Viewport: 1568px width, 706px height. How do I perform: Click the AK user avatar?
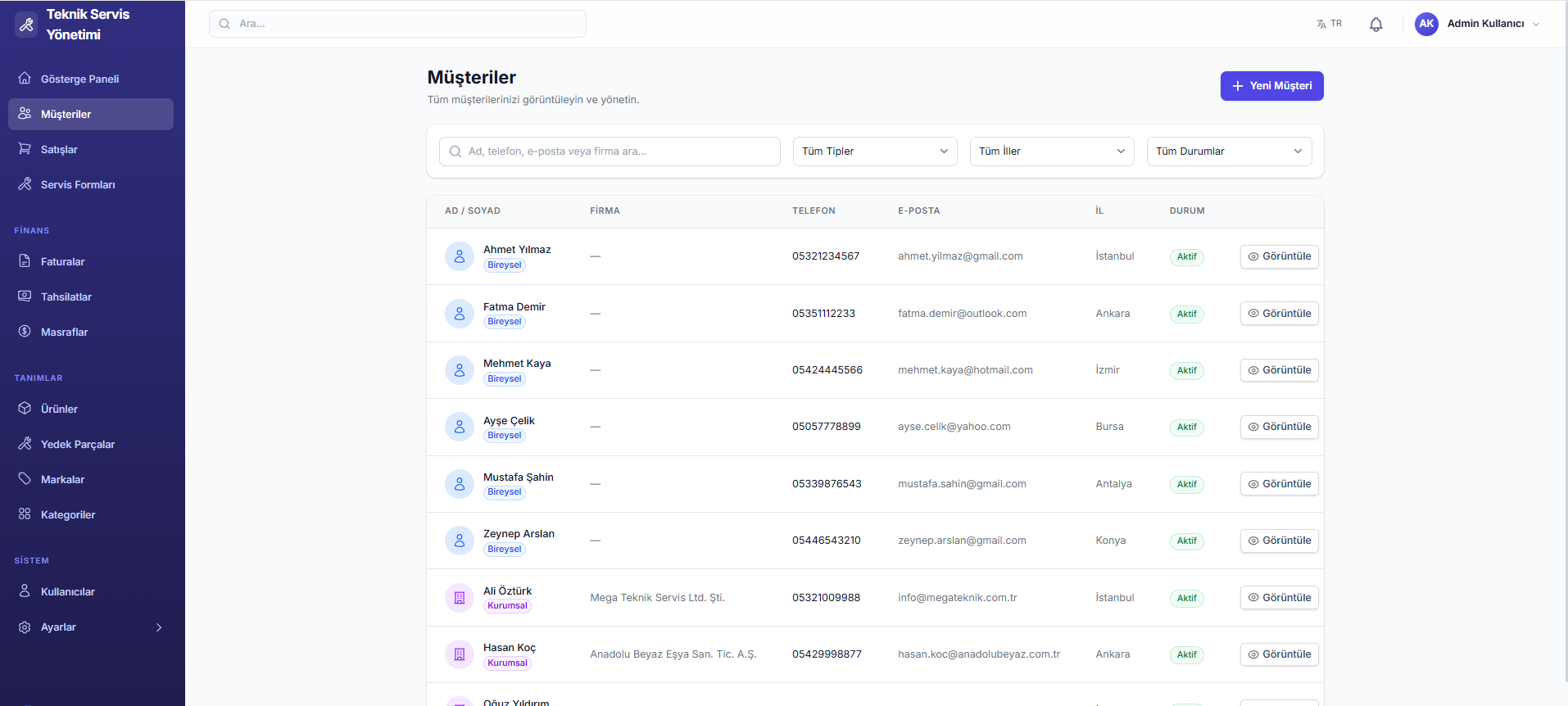1426,24
